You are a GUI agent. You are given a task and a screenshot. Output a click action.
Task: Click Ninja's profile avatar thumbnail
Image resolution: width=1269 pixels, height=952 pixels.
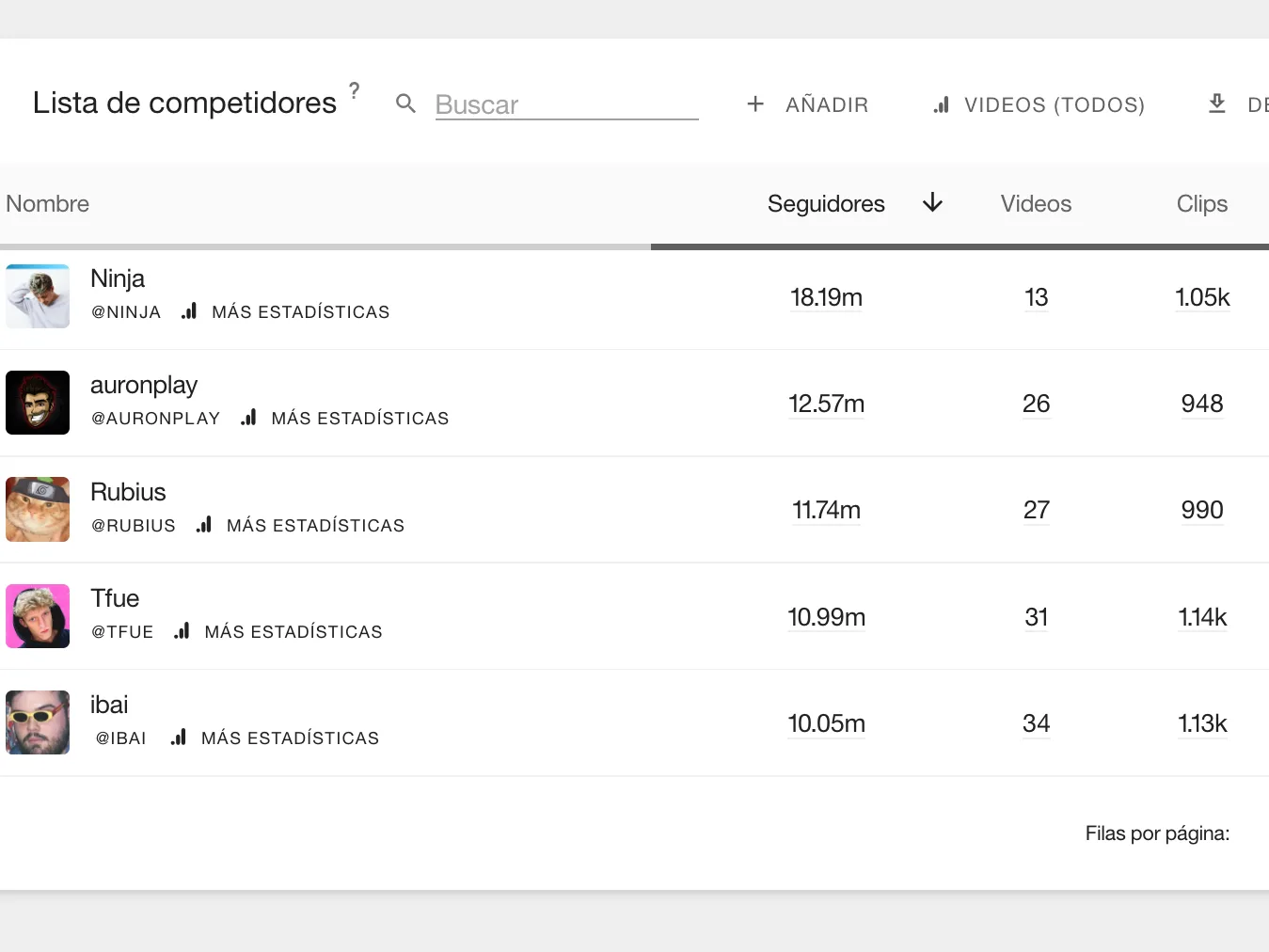(38, 296)
